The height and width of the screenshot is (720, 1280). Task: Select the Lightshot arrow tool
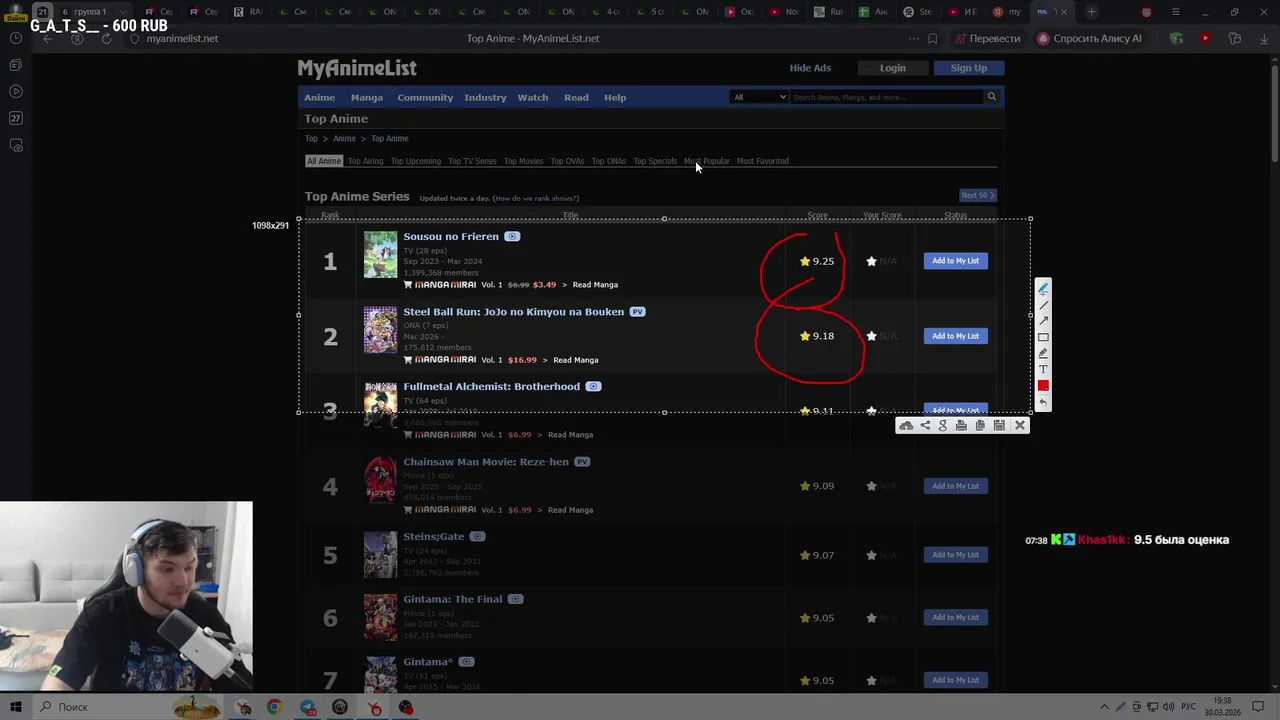pos(1043,321)
